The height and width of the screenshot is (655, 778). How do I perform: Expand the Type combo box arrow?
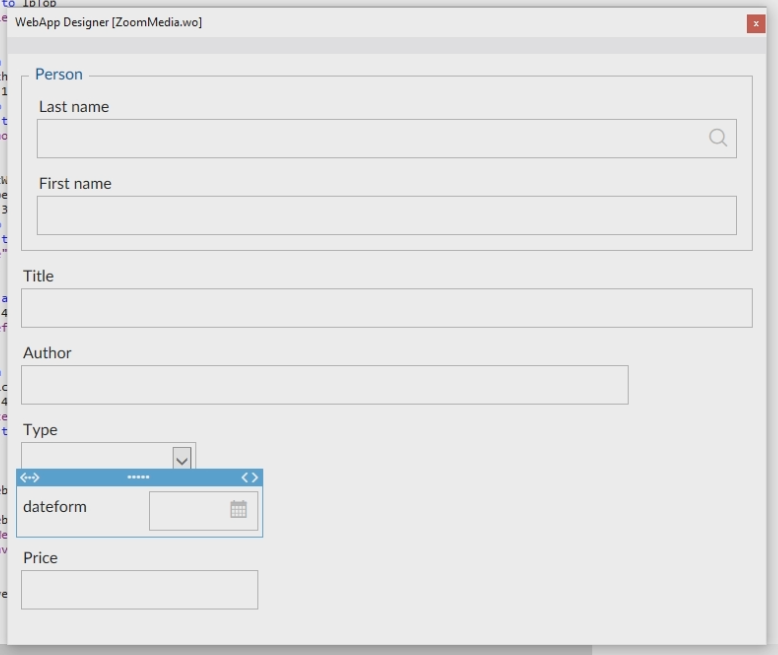click(182, 459)
